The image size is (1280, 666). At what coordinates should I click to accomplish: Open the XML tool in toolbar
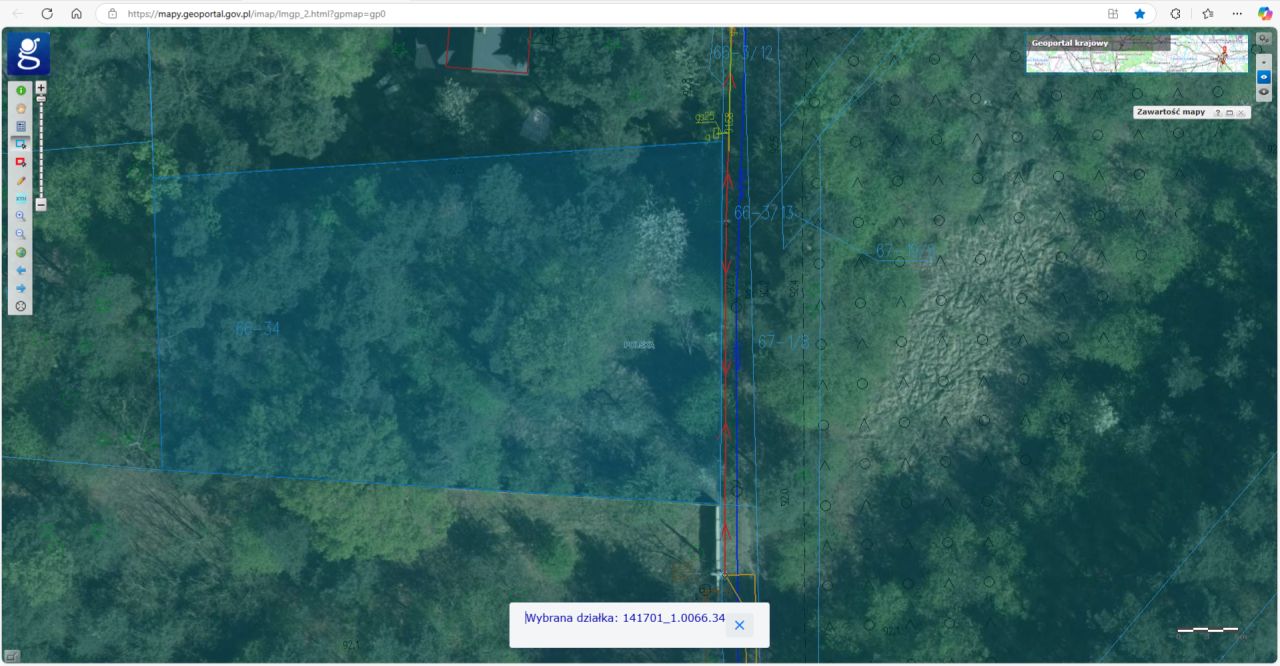click(21, 198)
